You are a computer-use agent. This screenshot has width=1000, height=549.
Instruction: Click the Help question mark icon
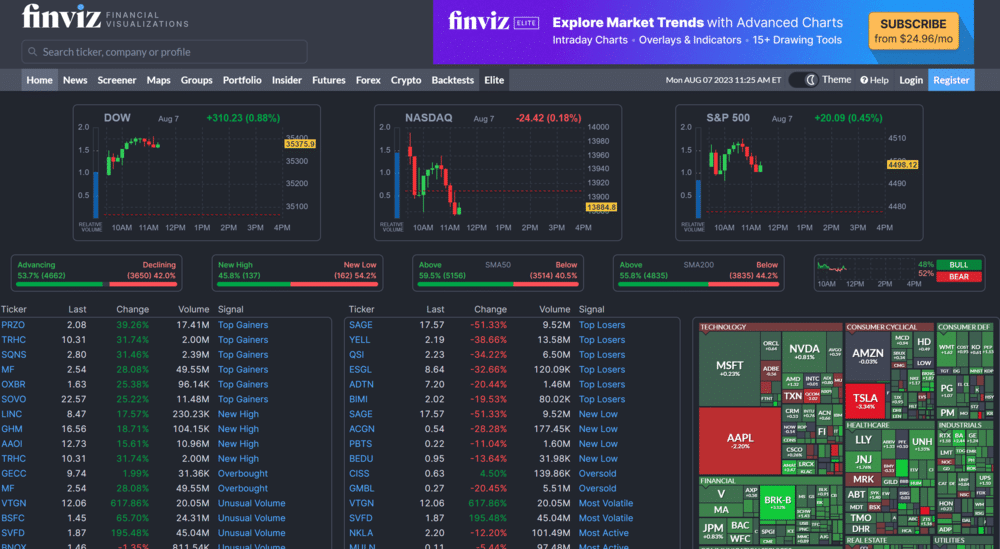(x=864, y=80)
